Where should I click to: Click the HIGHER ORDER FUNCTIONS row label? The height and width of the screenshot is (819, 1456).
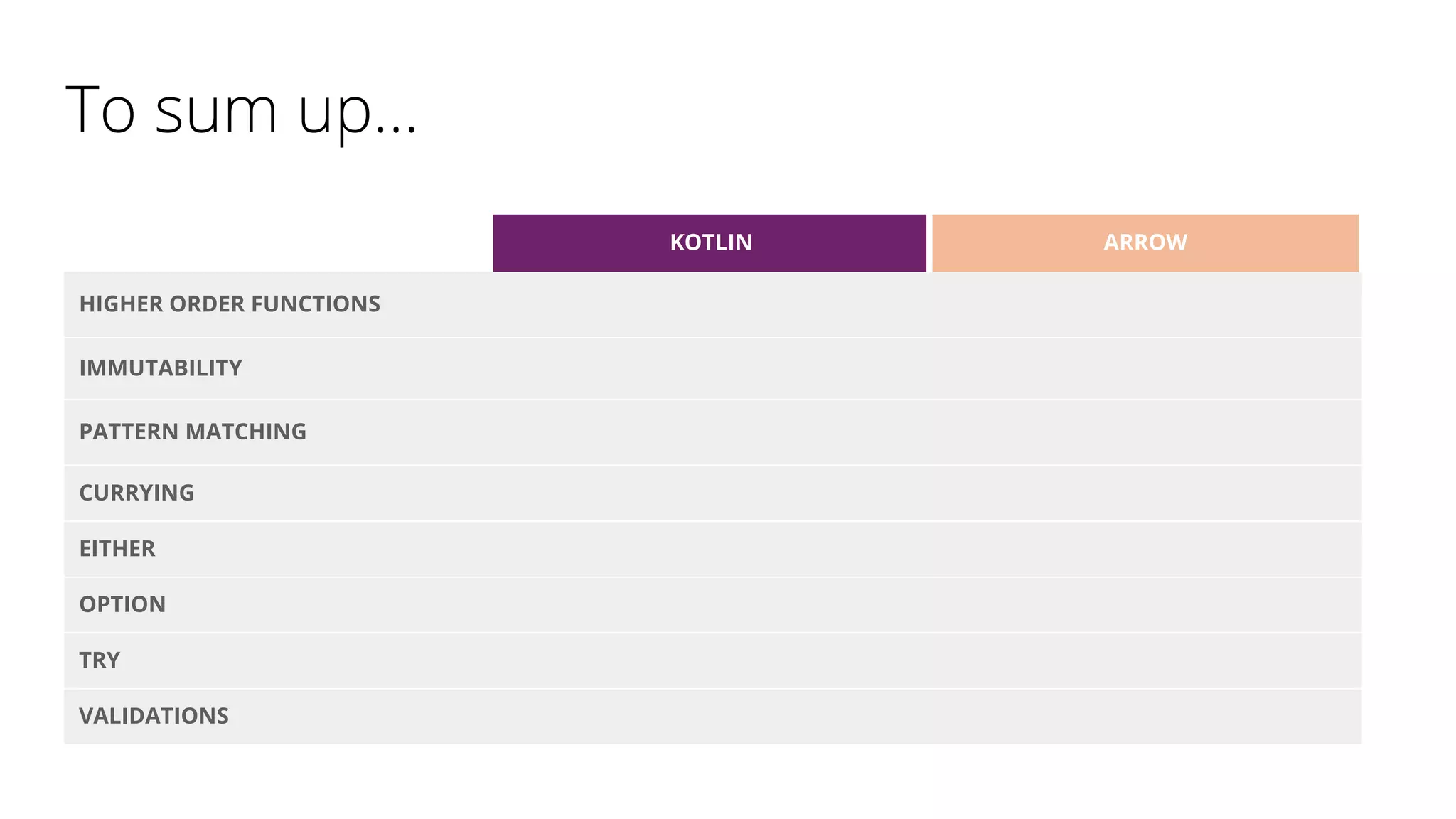(x=230, y=304)
